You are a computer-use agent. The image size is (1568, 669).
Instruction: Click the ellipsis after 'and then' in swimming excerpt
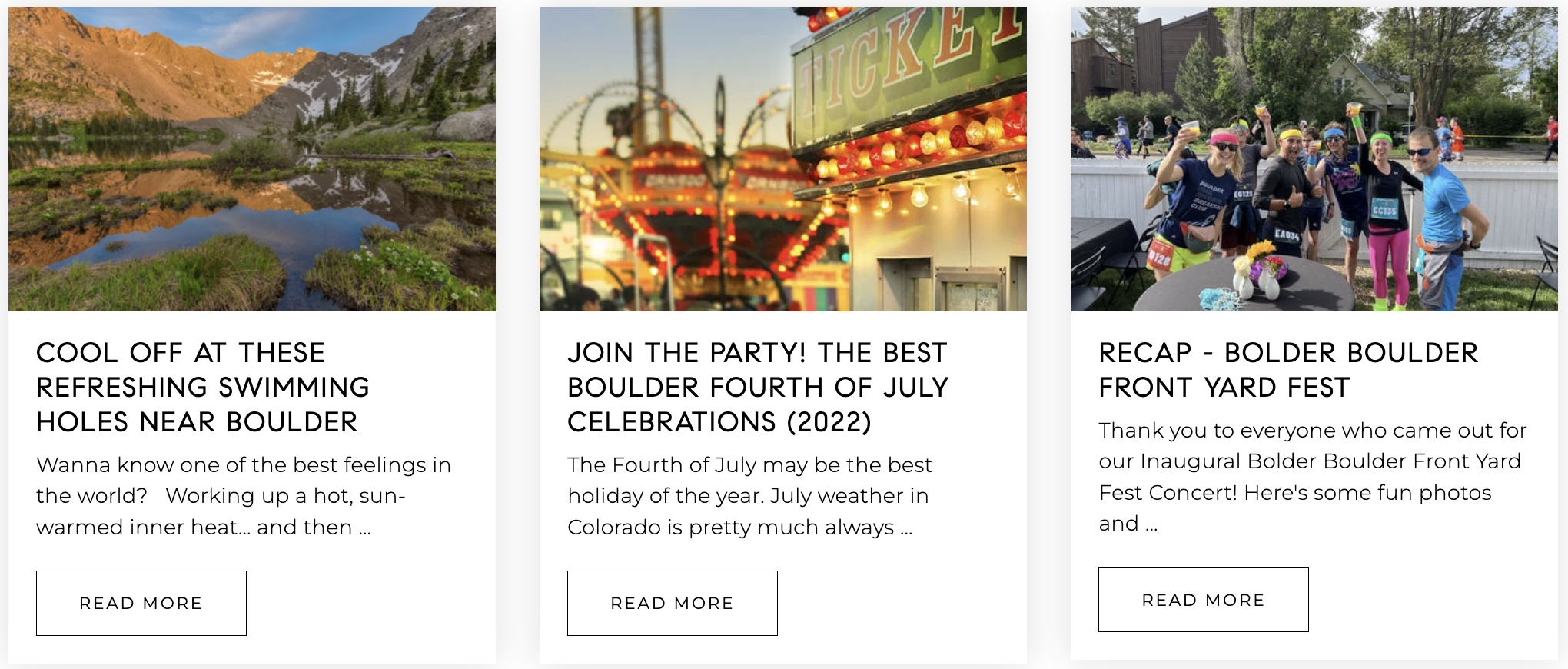[364, 528]
